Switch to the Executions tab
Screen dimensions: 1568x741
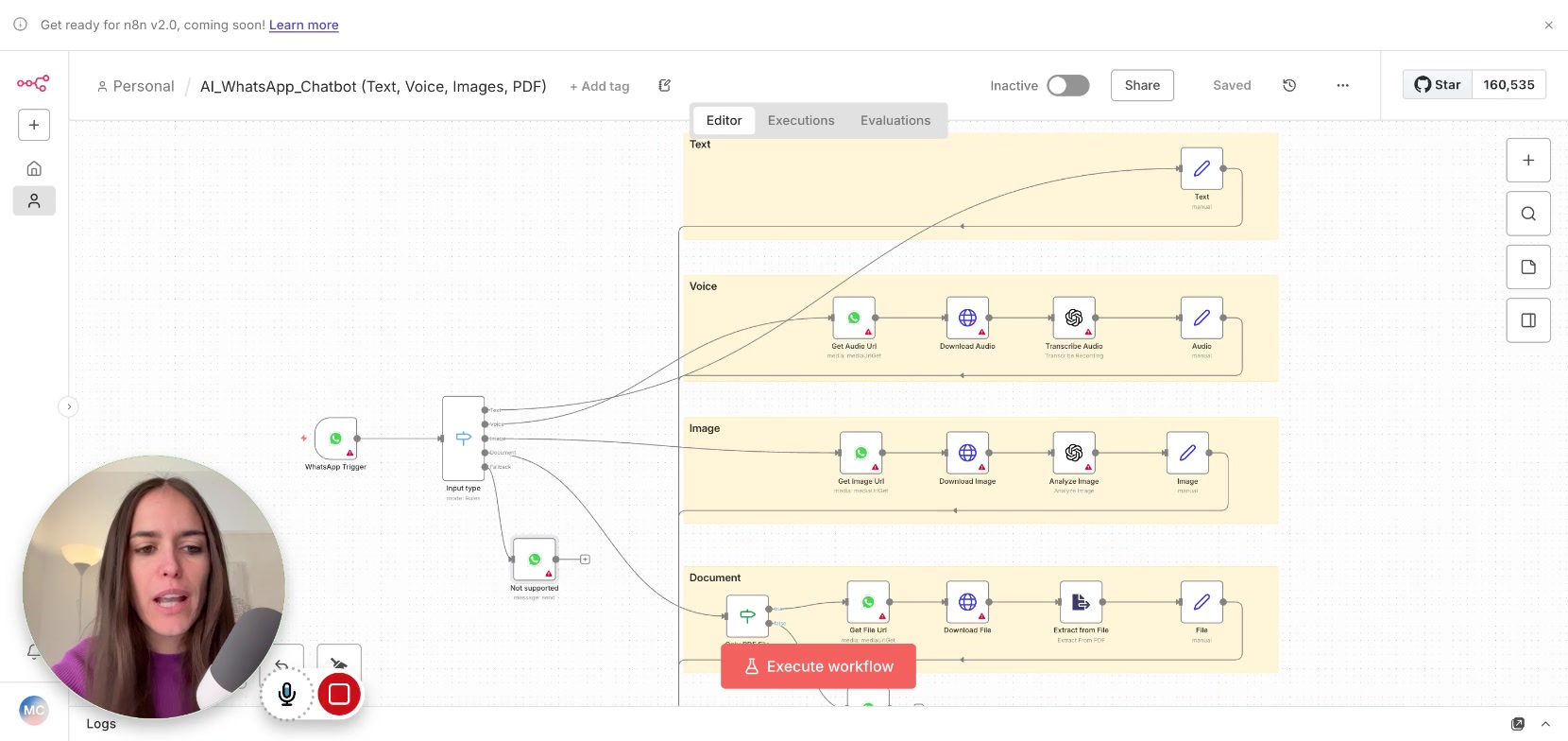pyautogui.click(x=800, y=120)
